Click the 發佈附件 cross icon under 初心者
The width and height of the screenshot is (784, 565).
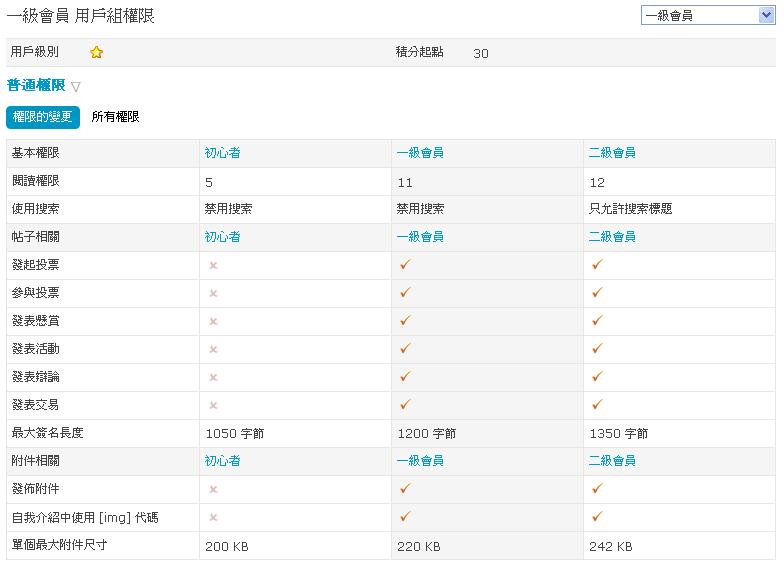coord(213,489)
